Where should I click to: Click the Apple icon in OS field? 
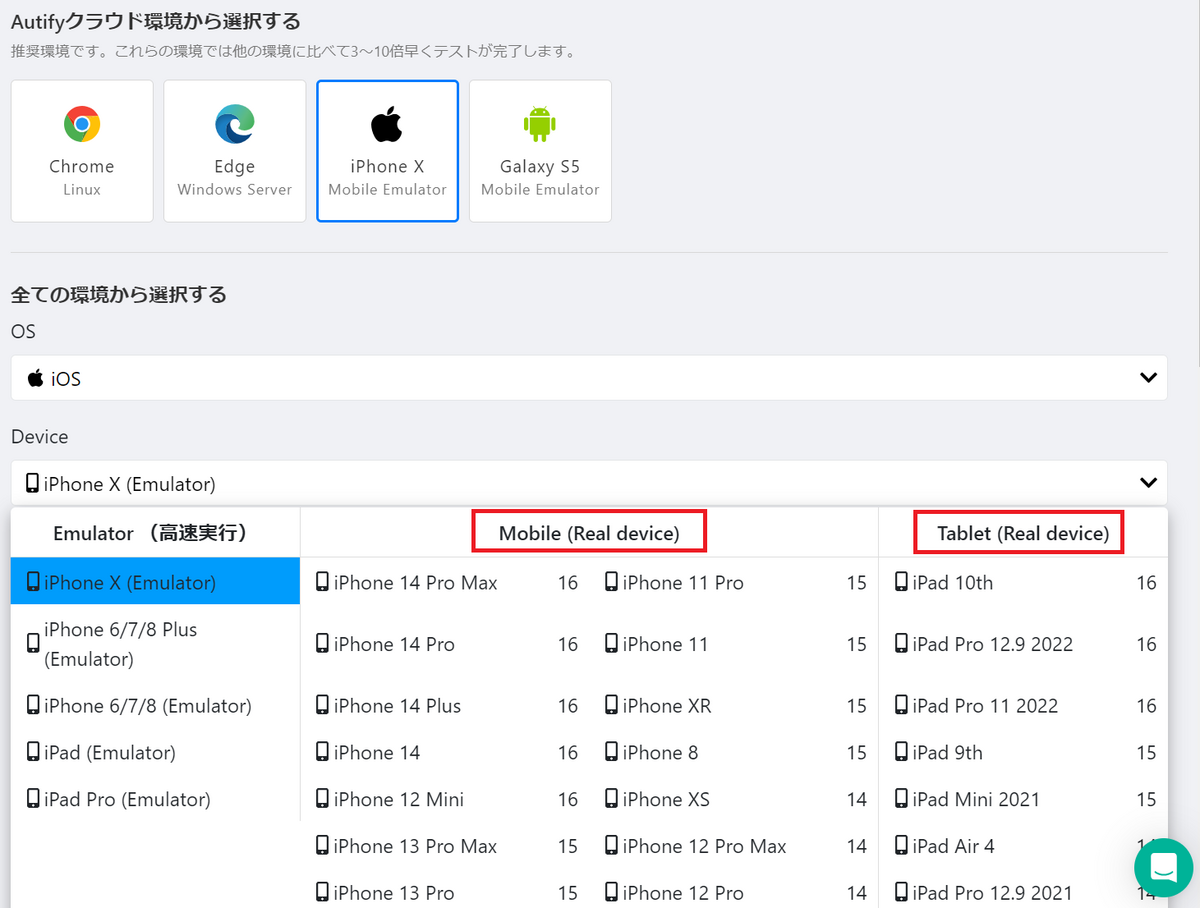35,378
